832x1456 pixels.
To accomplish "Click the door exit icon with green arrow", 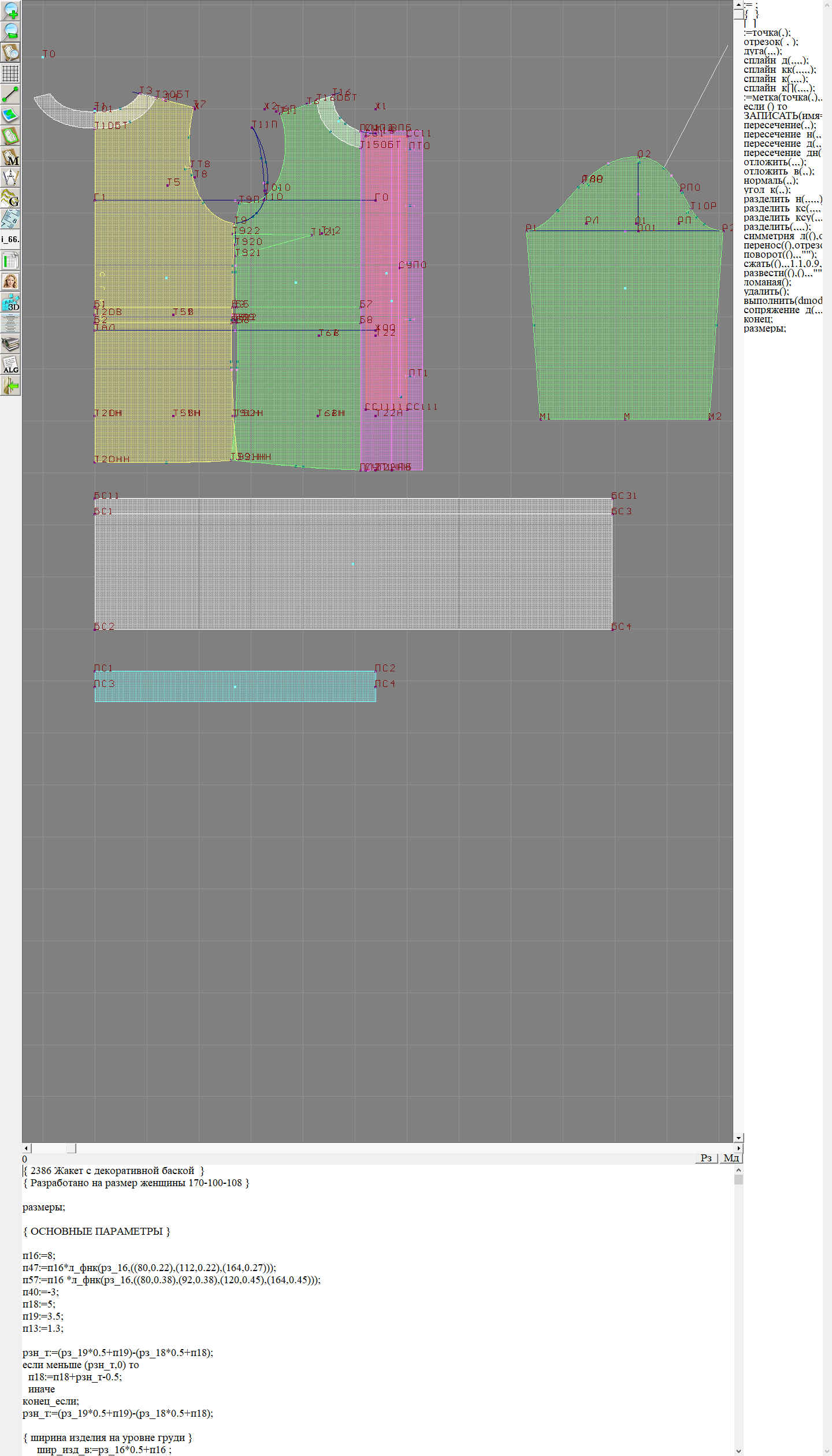I will pos(10,385).
